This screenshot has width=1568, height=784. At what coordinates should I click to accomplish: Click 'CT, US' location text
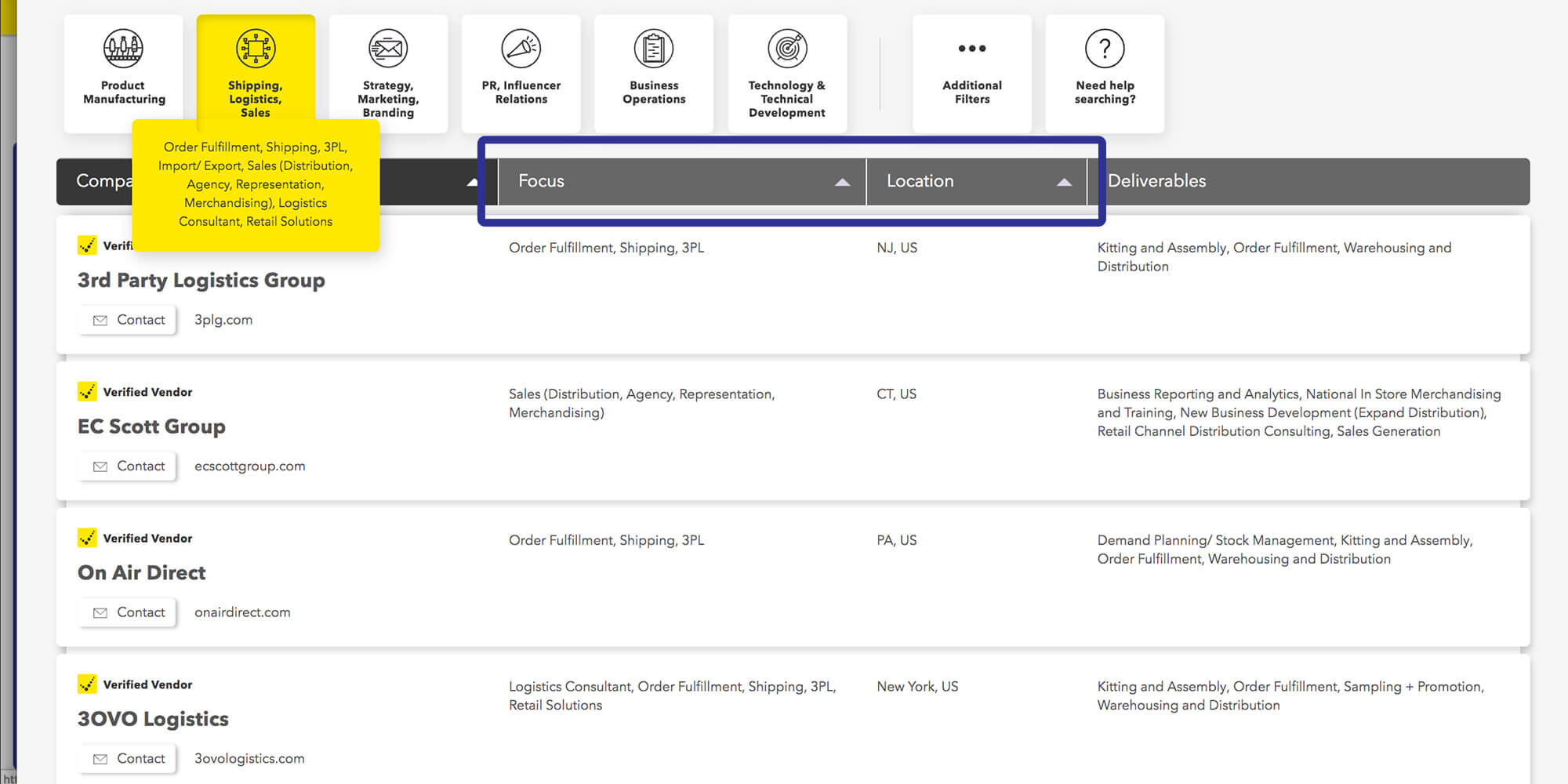pyautogui.click(x=896, y=394)
